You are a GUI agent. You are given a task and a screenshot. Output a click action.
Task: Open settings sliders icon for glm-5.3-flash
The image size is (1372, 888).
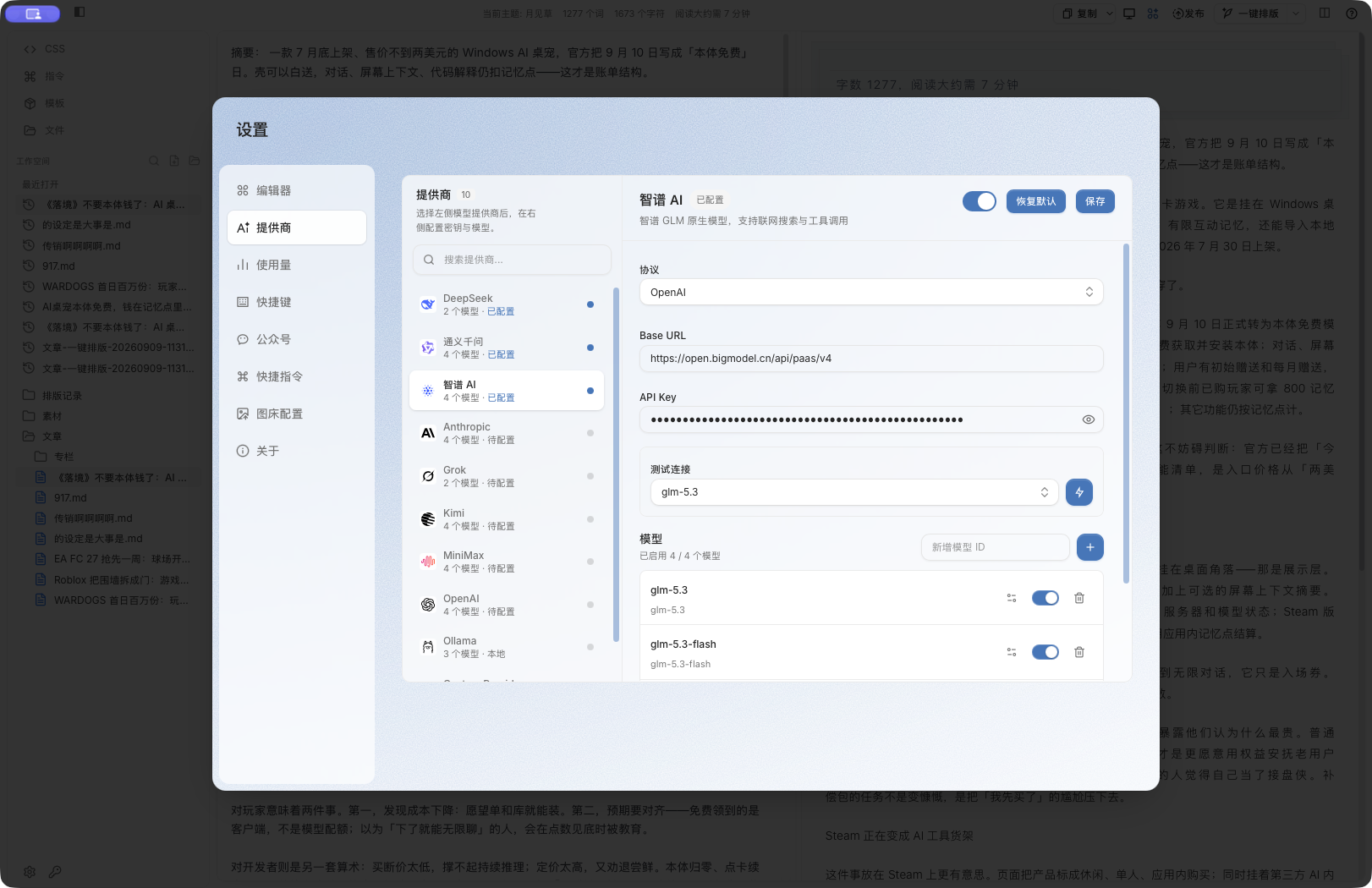(1012, 652)
